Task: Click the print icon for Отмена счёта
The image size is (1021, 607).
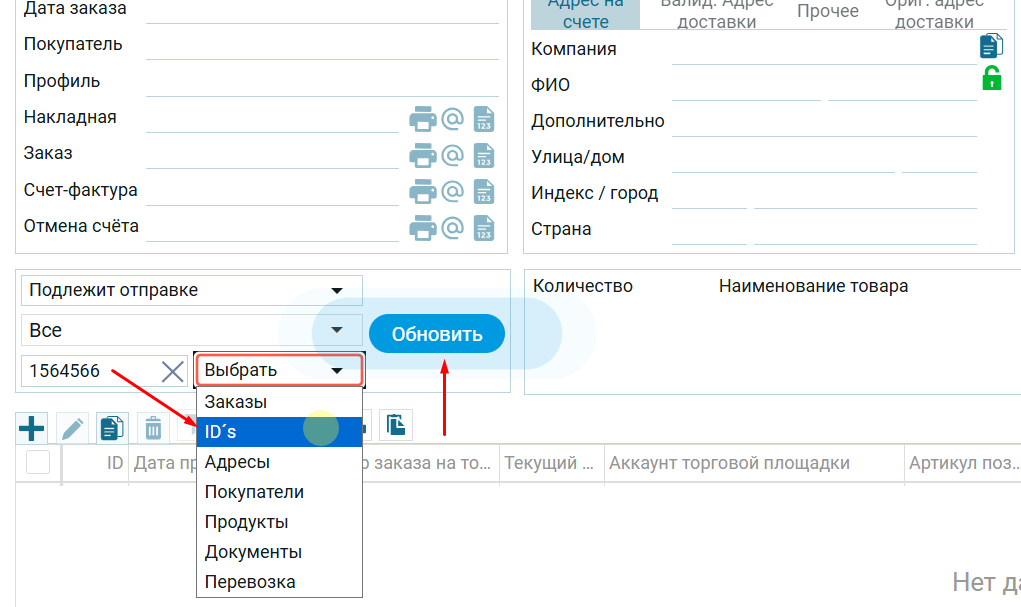Action: pyautogui.click(x=423, y=228)
